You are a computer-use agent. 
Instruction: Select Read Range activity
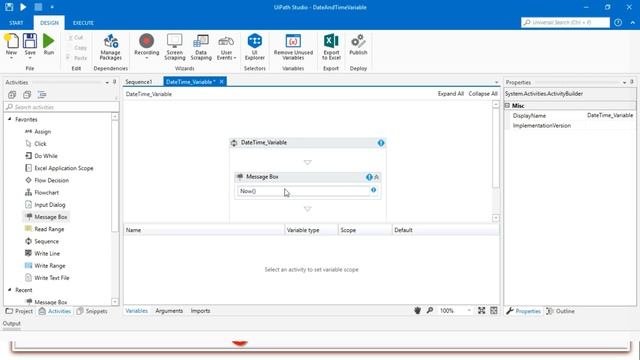click(x=44, y=229)
